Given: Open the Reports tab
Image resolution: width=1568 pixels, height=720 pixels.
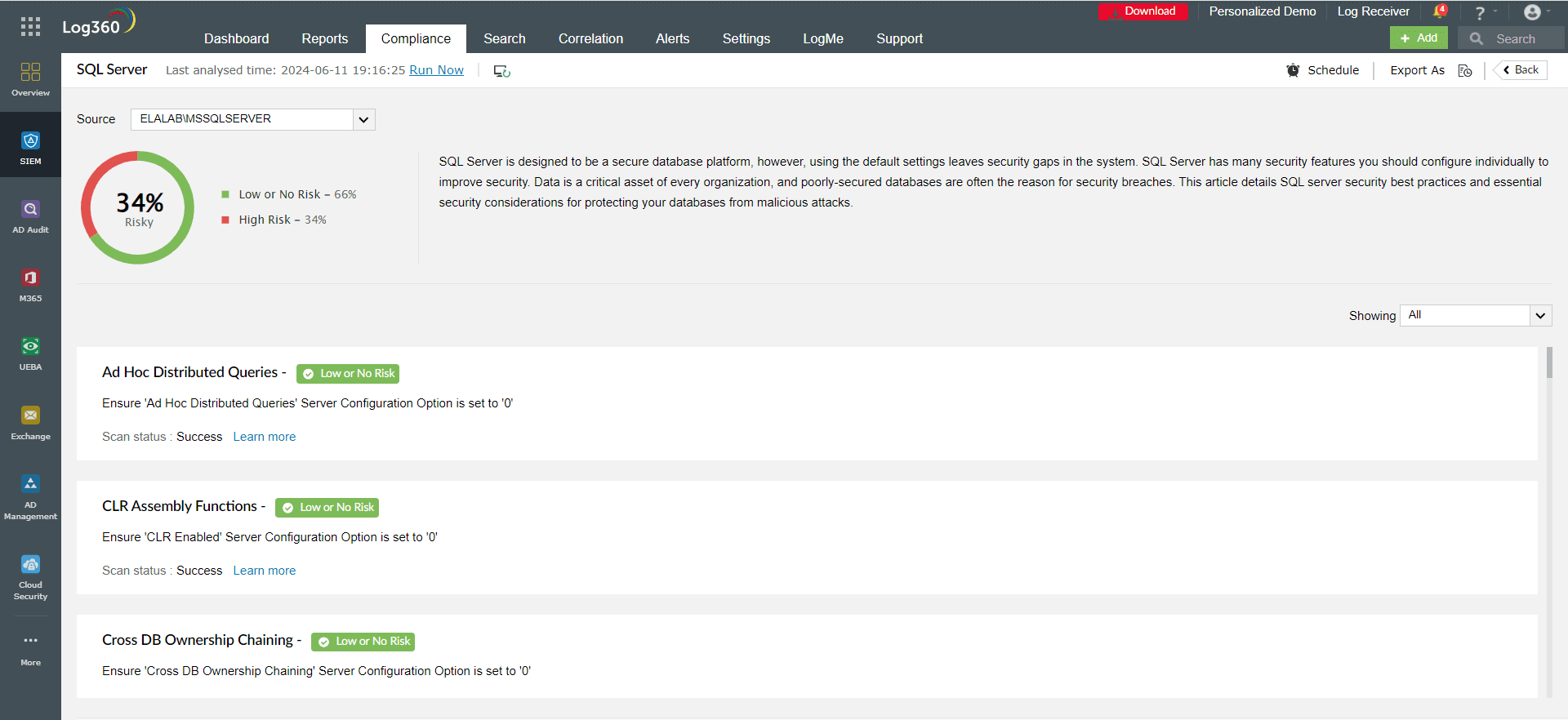Looking at the screenshot, I should [325, 38].
